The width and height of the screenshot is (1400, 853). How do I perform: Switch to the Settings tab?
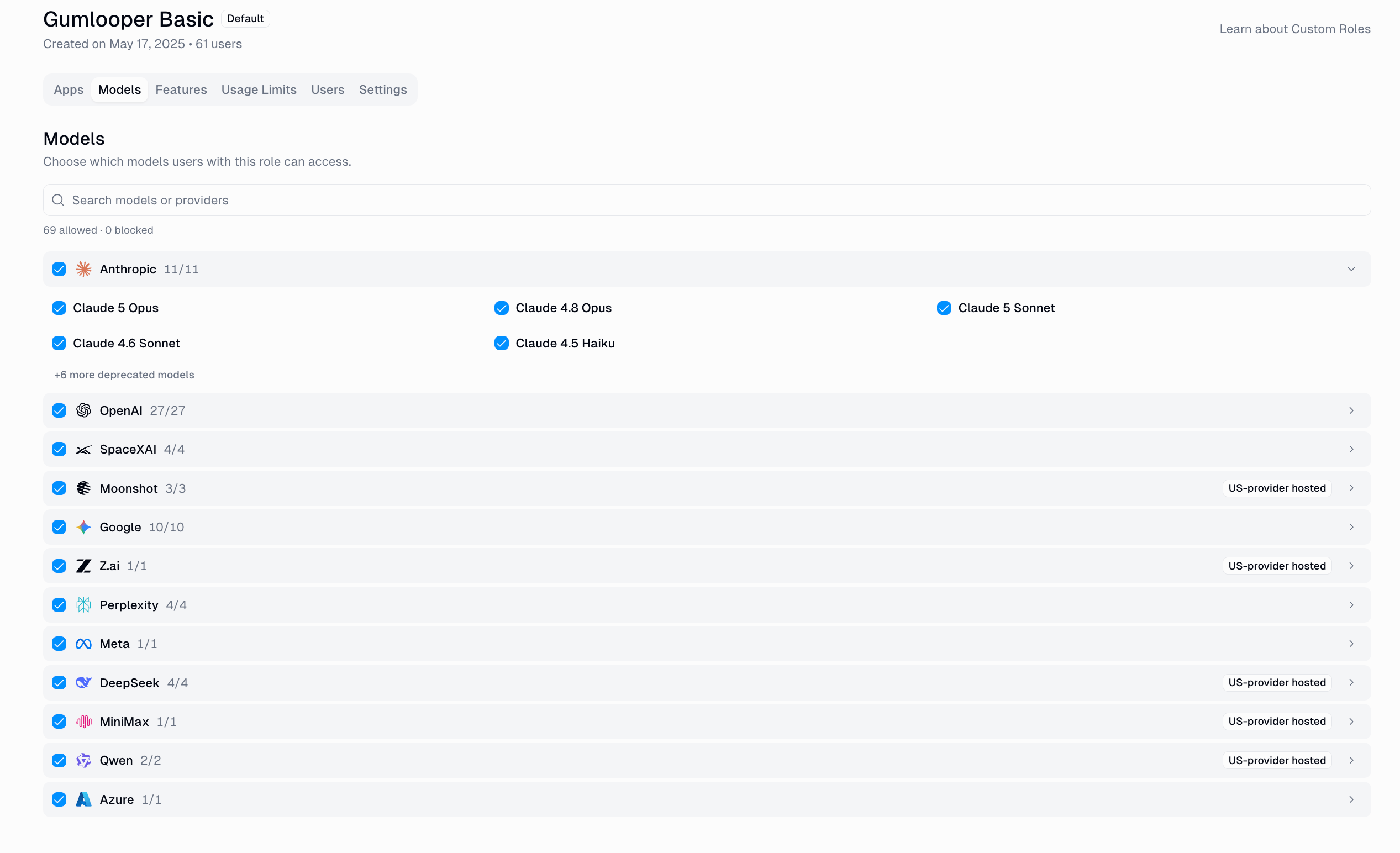tap(383, 90)
